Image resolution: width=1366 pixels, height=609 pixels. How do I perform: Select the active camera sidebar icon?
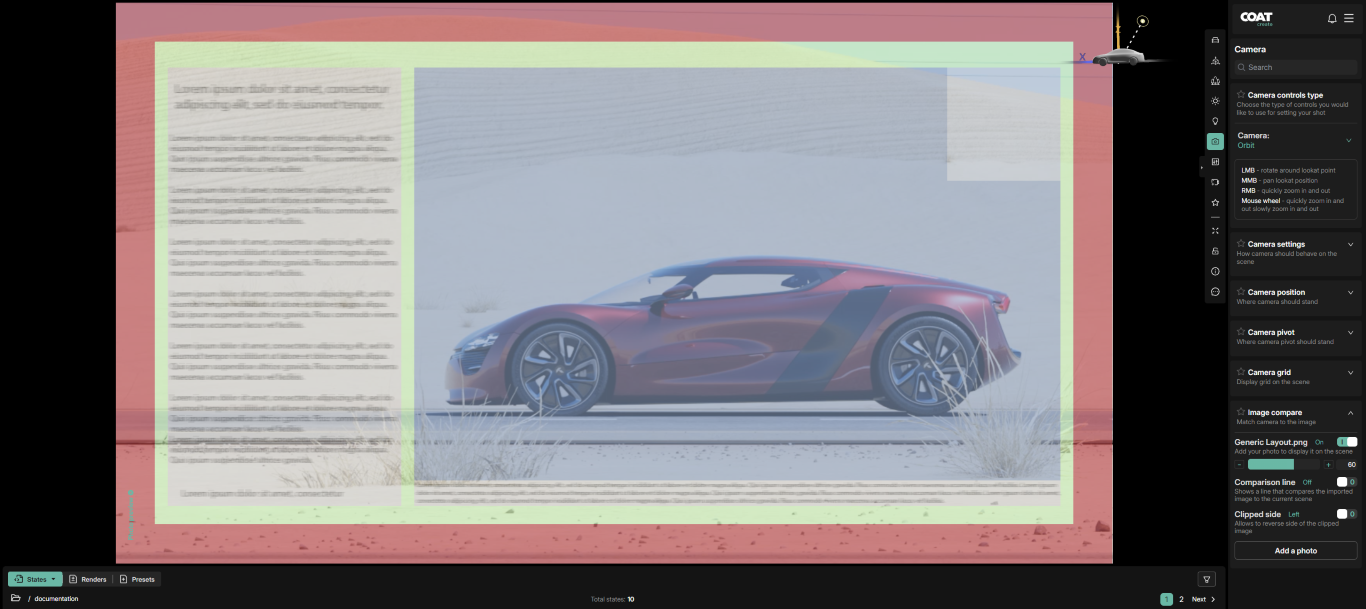point(1215,142)
